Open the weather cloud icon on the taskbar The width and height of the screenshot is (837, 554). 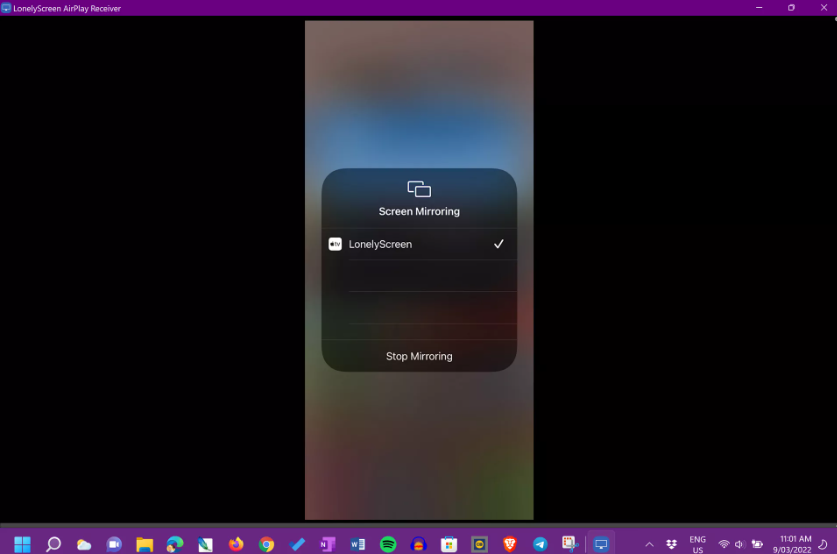point(84,544)
